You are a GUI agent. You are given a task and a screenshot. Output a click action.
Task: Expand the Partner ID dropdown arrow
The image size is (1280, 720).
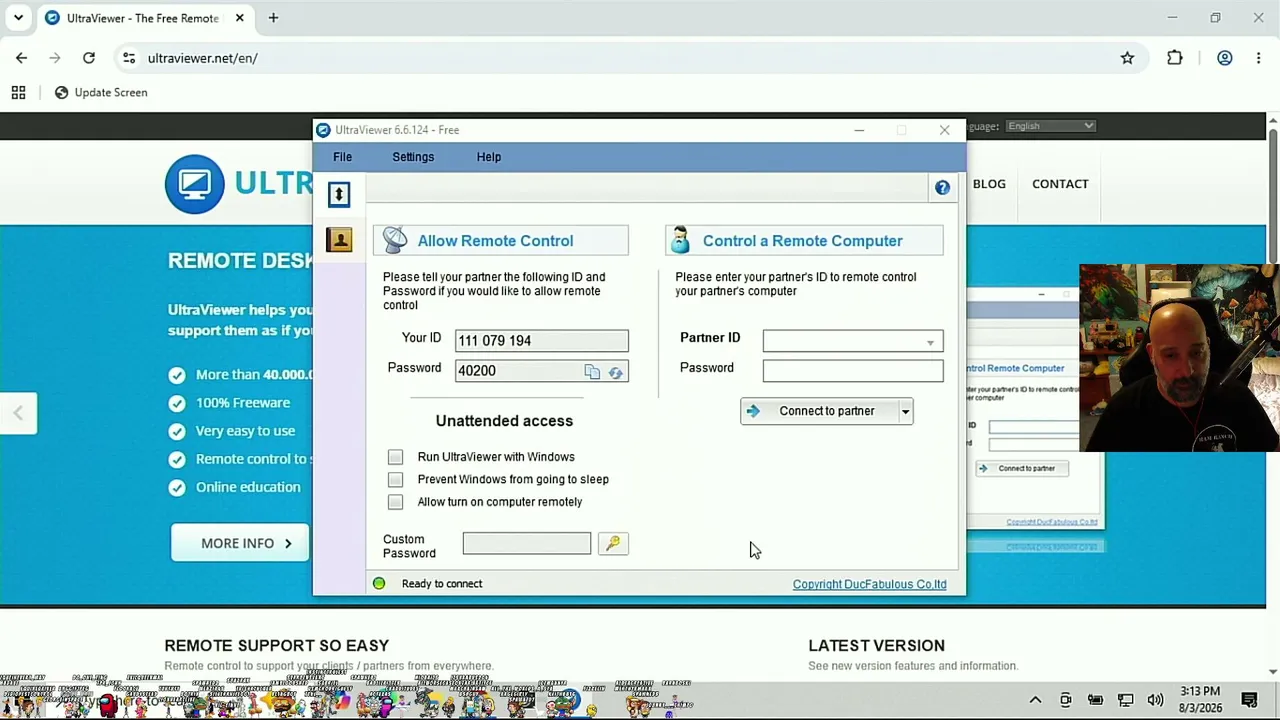[x=930, y=342]
